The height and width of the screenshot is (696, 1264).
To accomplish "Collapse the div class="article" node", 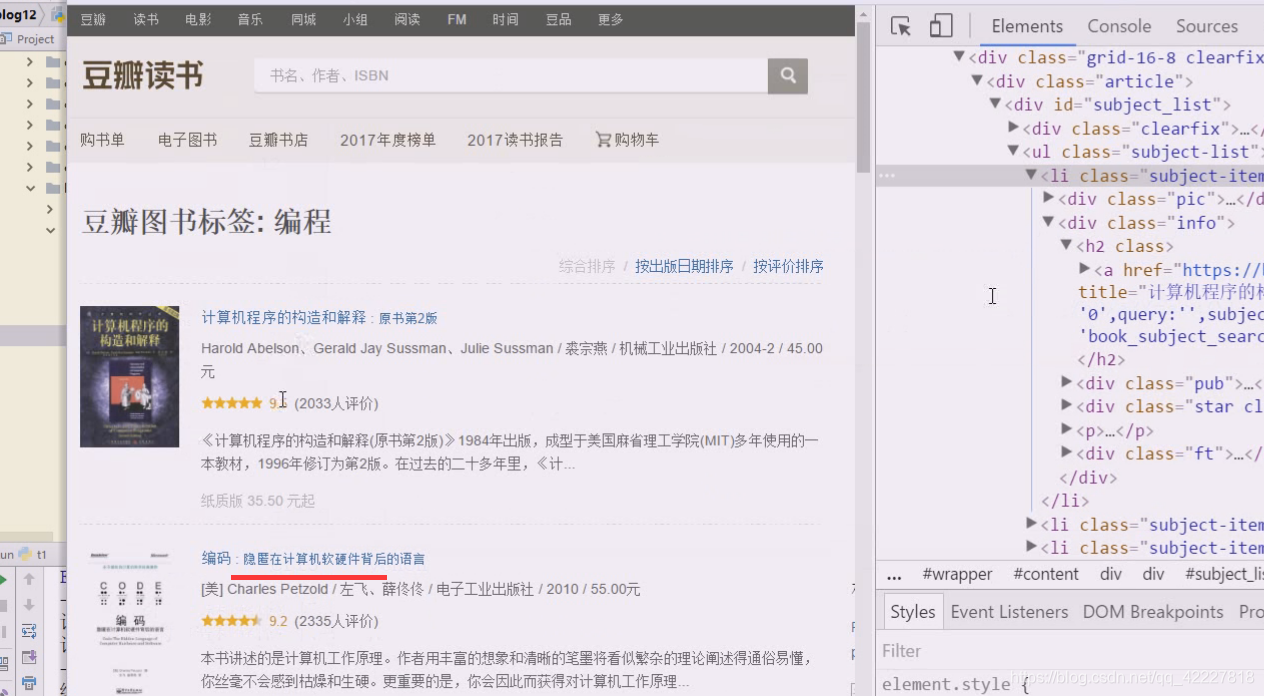I will (x=976, y=81).
